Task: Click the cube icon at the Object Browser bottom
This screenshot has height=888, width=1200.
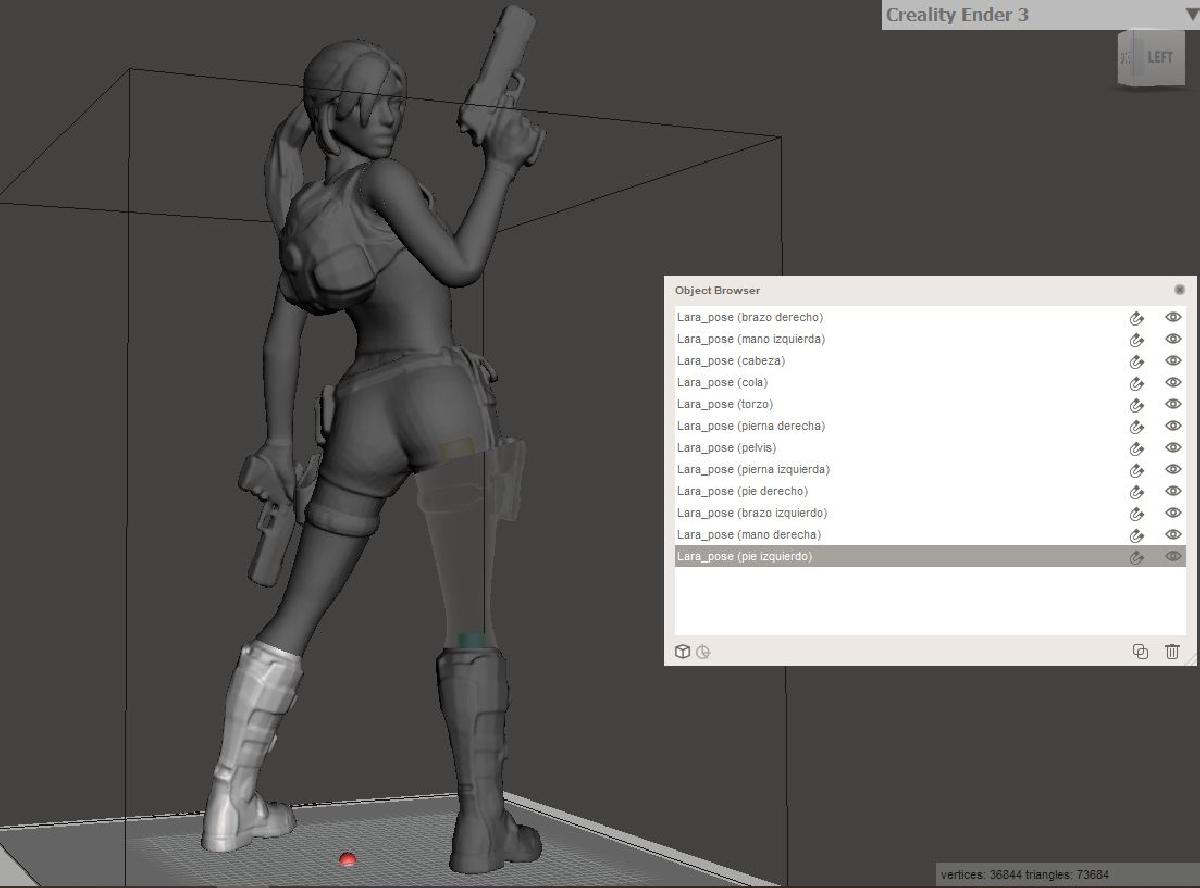Action: (x=682, y=651)
